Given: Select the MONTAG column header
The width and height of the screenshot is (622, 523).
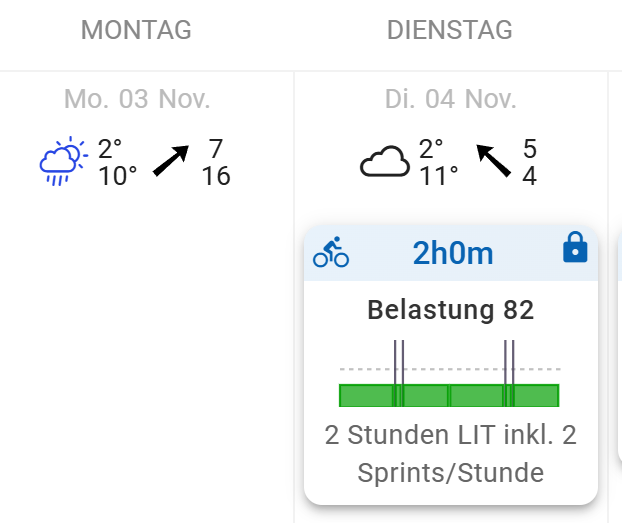Looking at the screenshot, I should point(136,31).
